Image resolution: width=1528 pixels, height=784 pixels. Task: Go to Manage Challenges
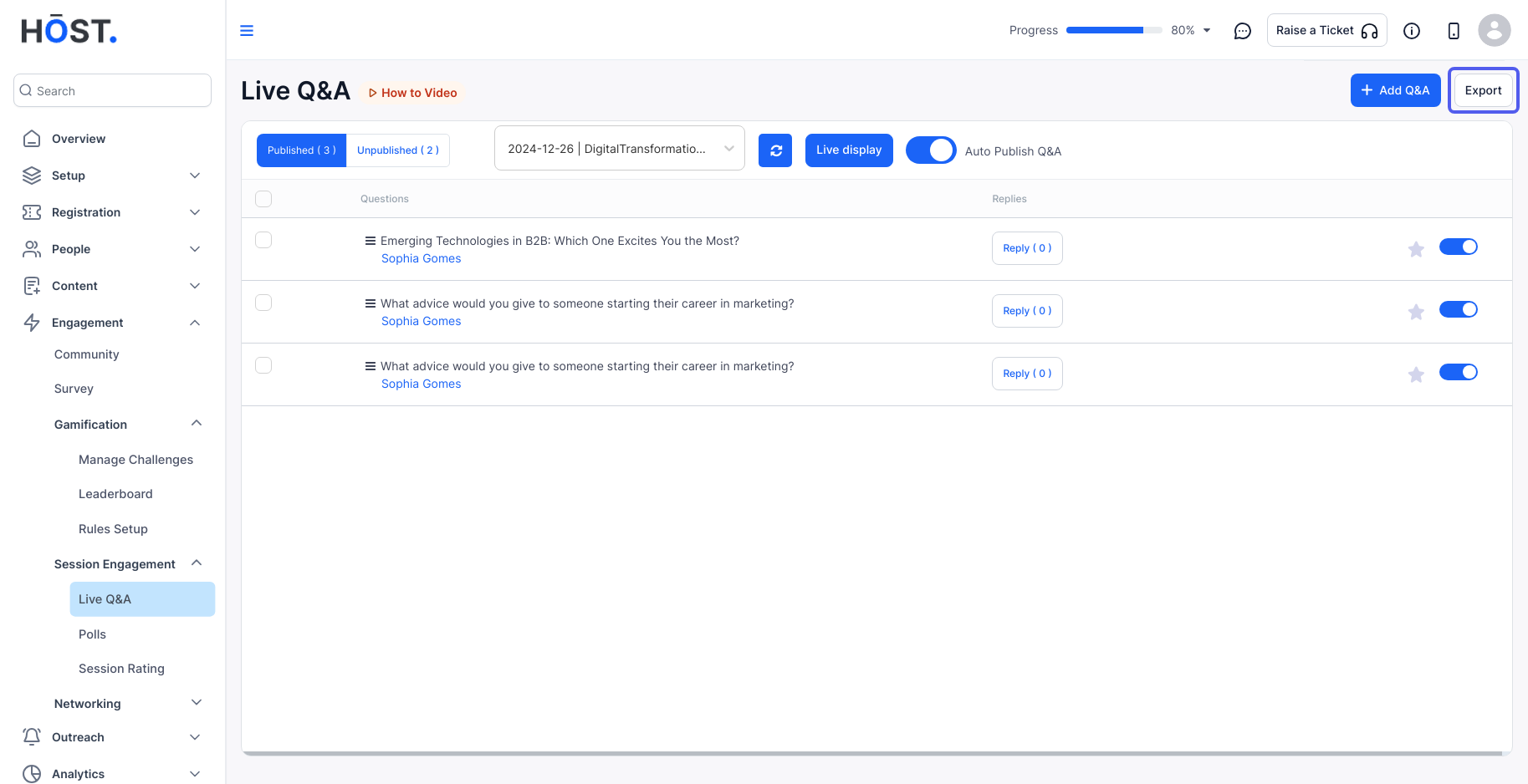click(135, 460)
